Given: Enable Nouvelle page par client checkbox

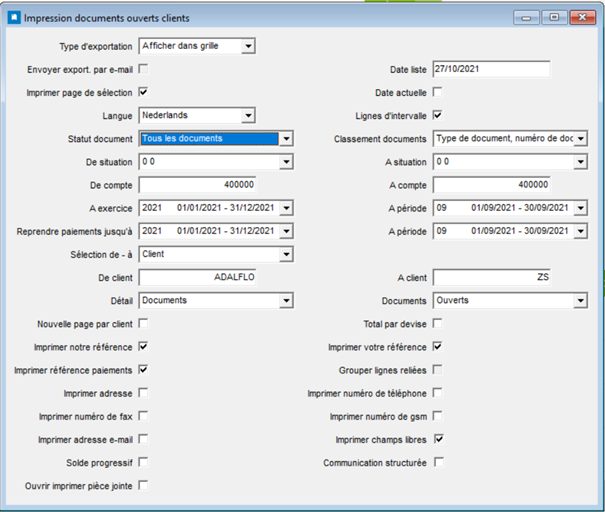Looking at the screenshot, I should 143,323.
